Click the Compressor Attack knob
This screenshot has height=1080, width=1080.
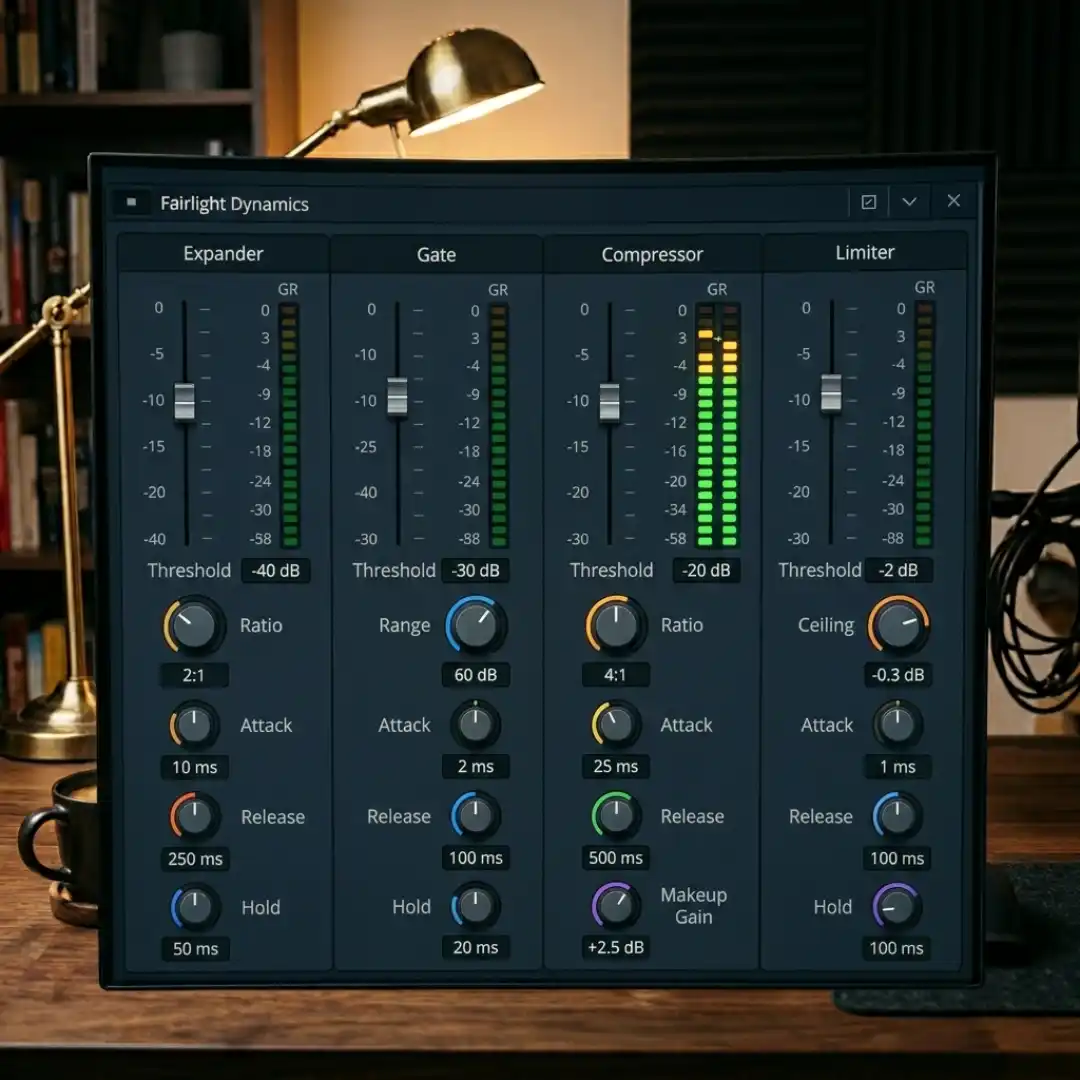pos(616,725)
